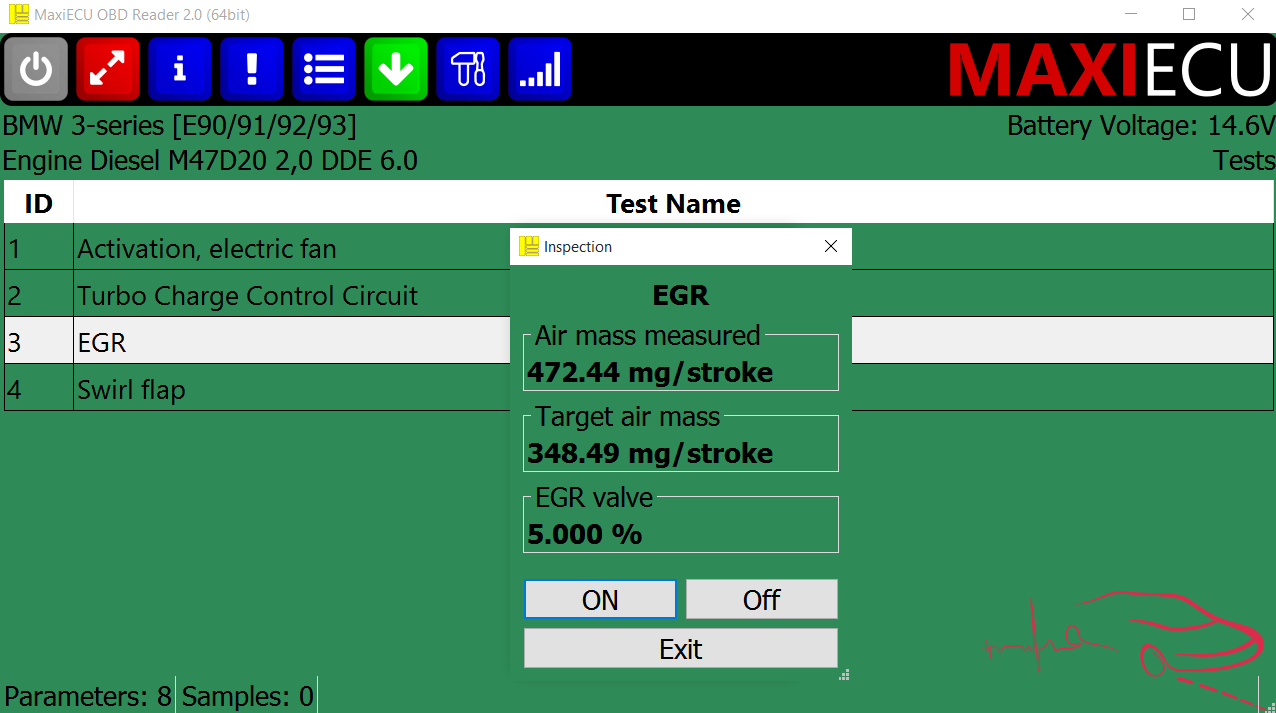Select the Turbo Charge Control Circuit test
The image size is (1276, 713).
[639, 295]
